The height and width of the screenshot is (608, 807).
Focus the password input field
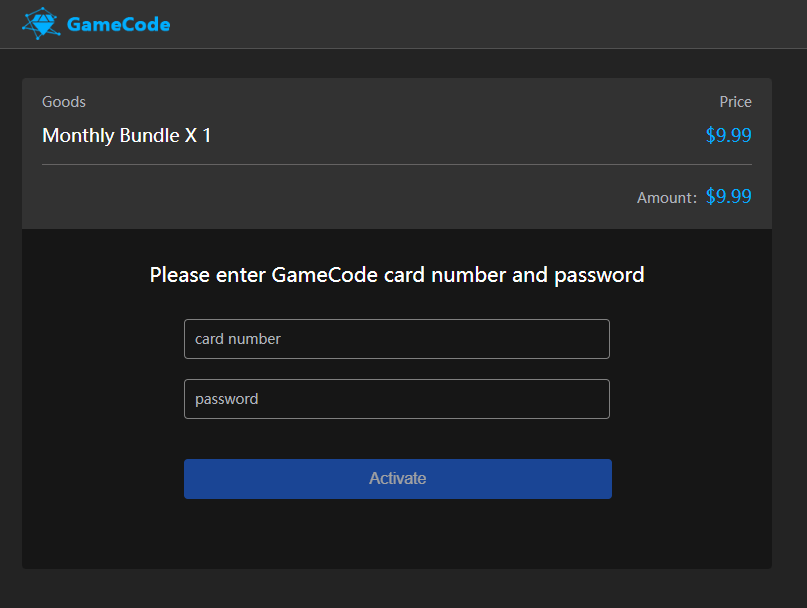[397, 399]
